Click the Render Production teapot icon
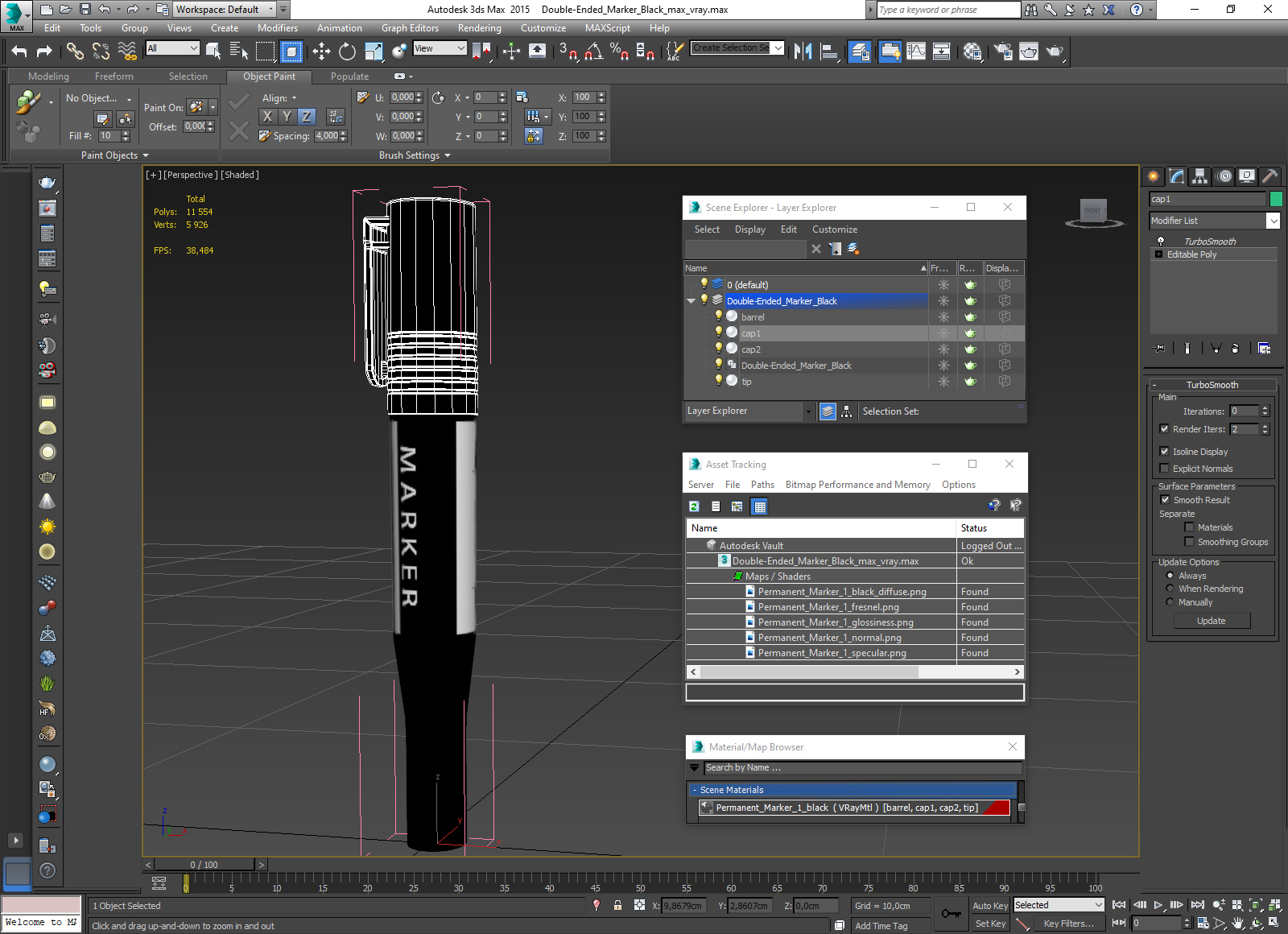This screenshot has width=1288, height=934. (x=1055, y=52)
